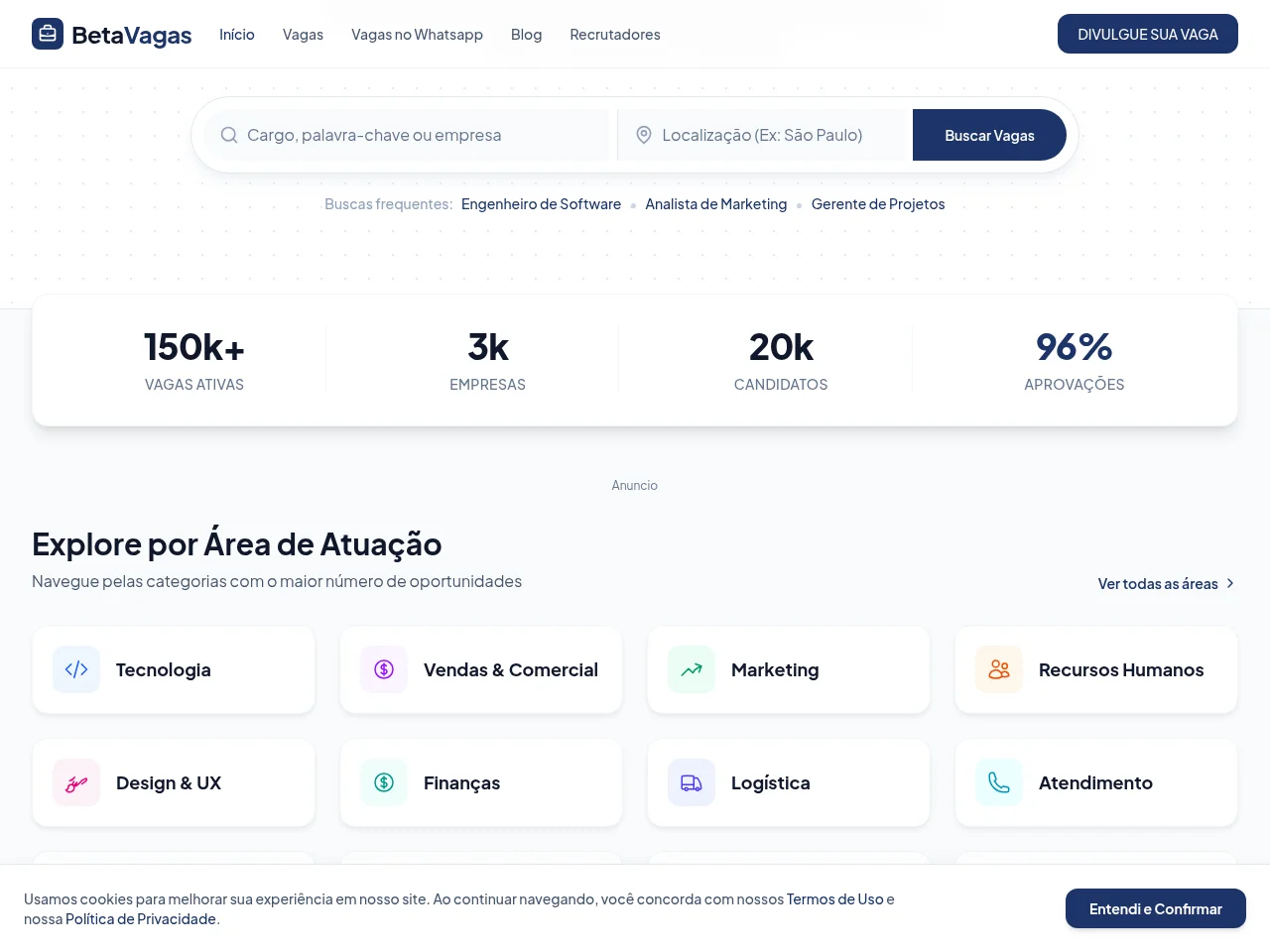Select the Atendimento category title
The width and height of the screenshot is (1270, 952).
(x=1095, y=782)
